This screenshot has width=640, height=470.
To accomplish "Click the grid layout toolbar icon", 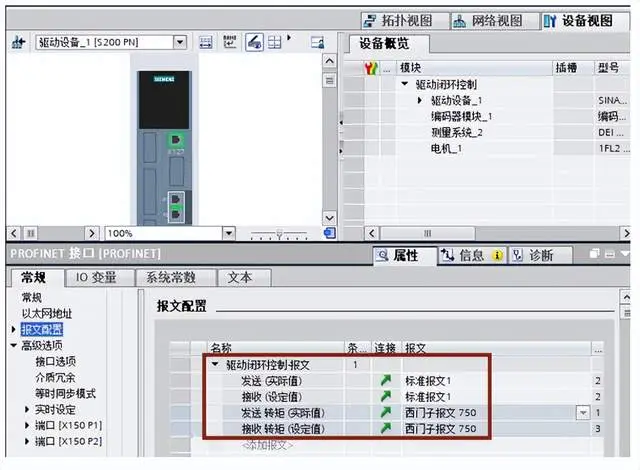I will (x=274, y=42).
